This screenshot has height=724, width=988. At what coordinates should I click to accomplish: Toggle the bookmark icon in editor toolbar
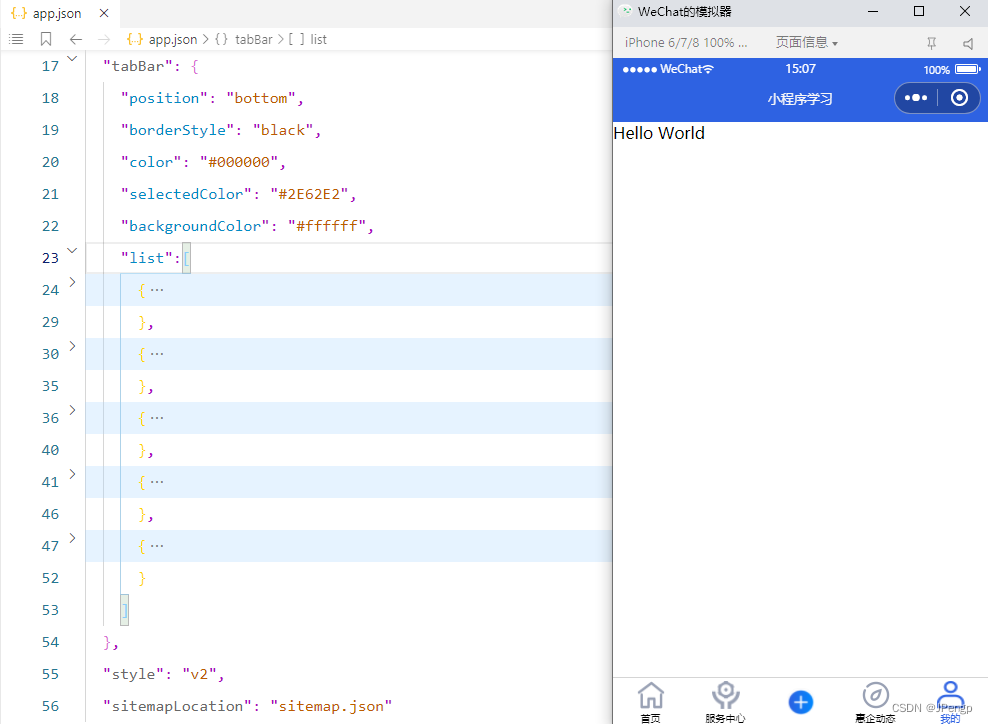coord(46,39)
